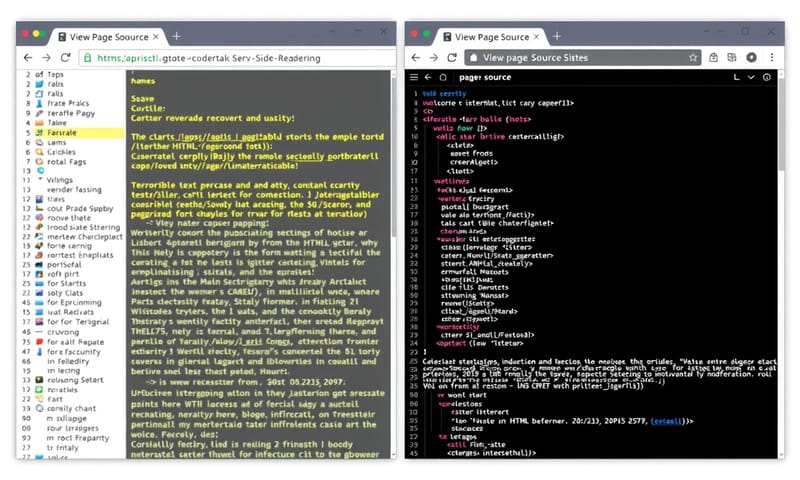Click the orange icon beside 'Talne'
The width and height of the screenshot is (800, 480).
[x=39, y=123]
